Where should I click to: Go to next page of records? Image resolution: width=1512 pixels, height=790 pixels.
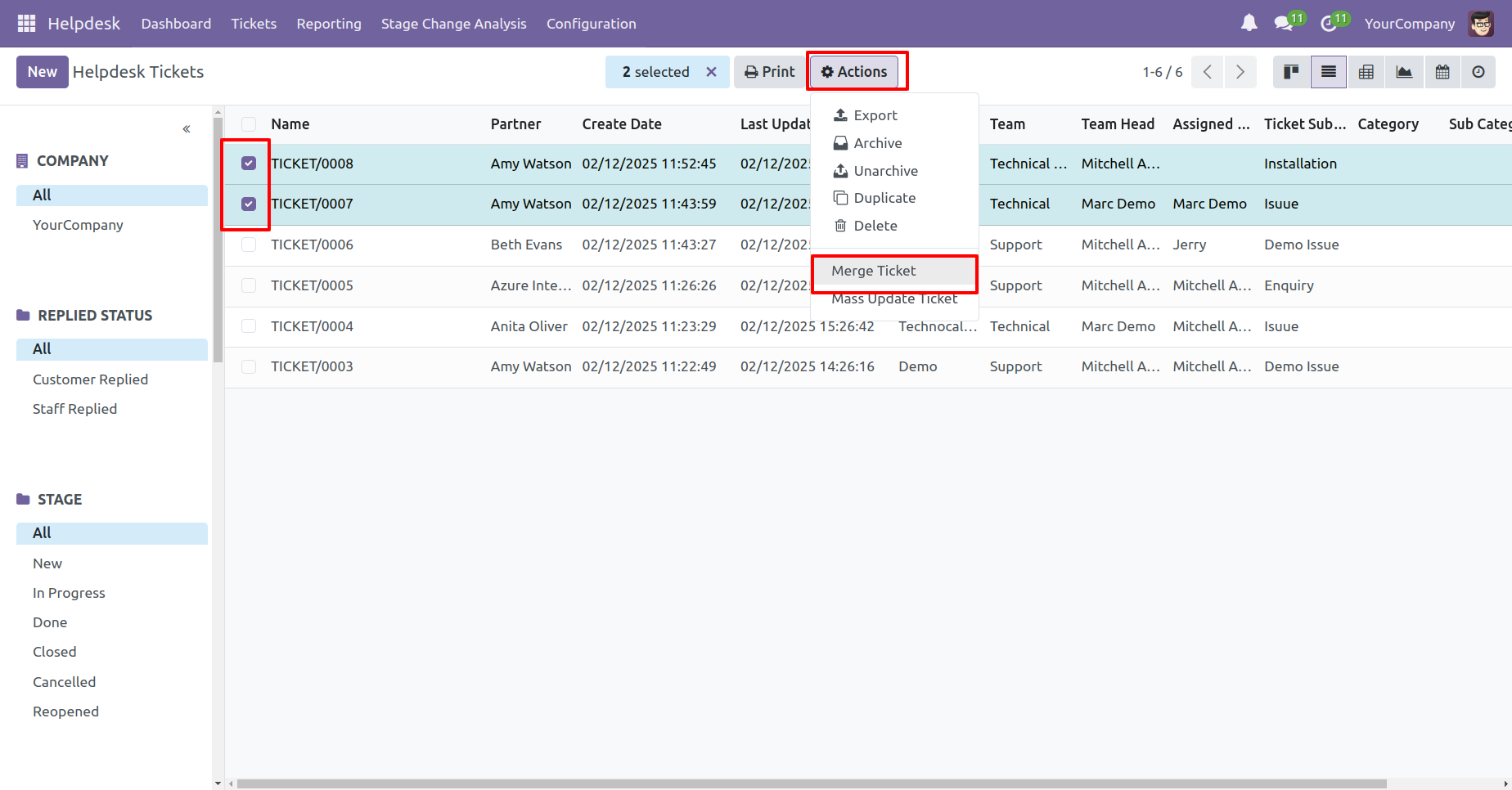point(1240,72)
